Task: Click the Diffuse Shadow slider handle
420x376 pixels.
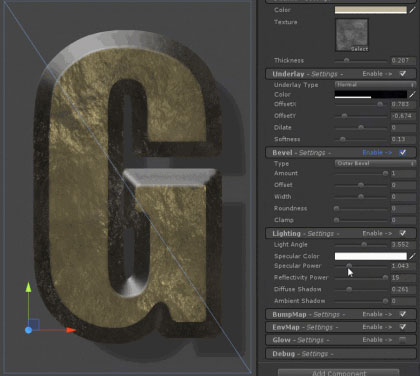Action: point(349,289)
